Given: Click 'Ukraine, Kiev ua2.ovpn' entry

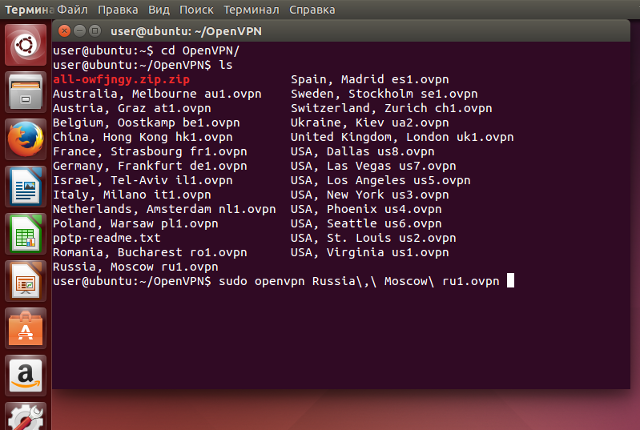Looking at the screenshot, I should point(370,122).
